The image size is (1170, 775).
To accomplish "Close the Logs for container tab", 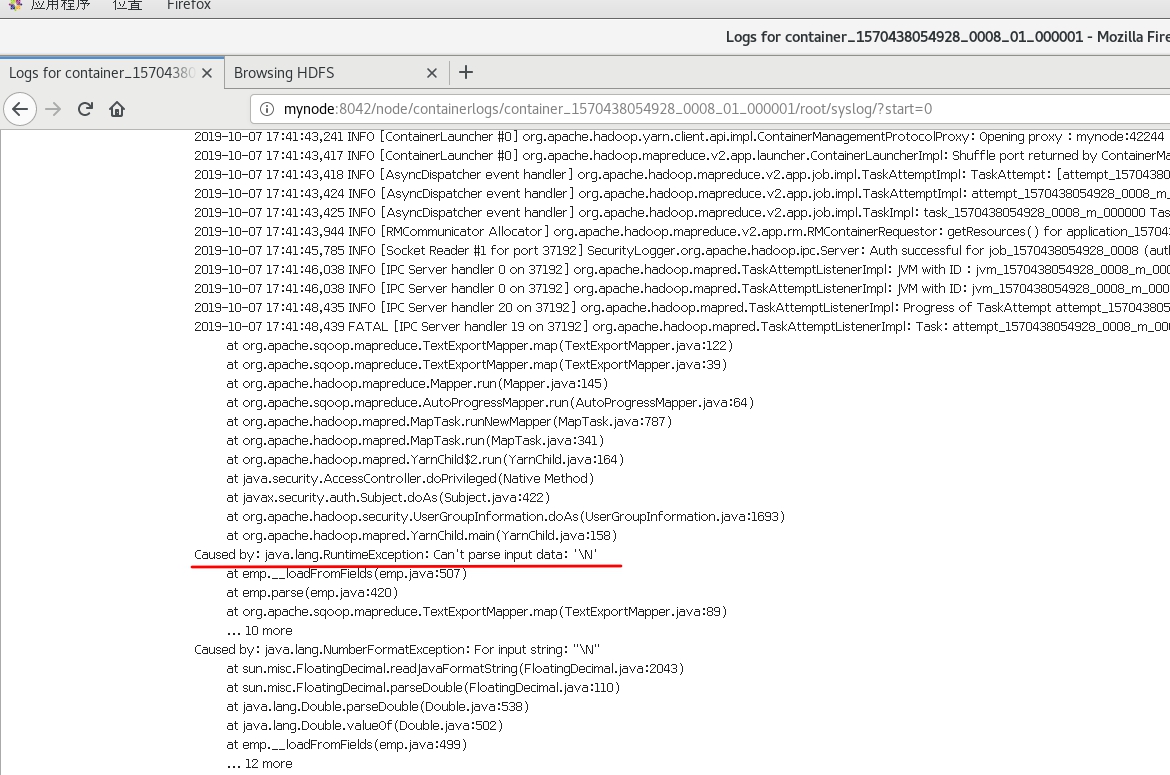I will pos(207,72).
